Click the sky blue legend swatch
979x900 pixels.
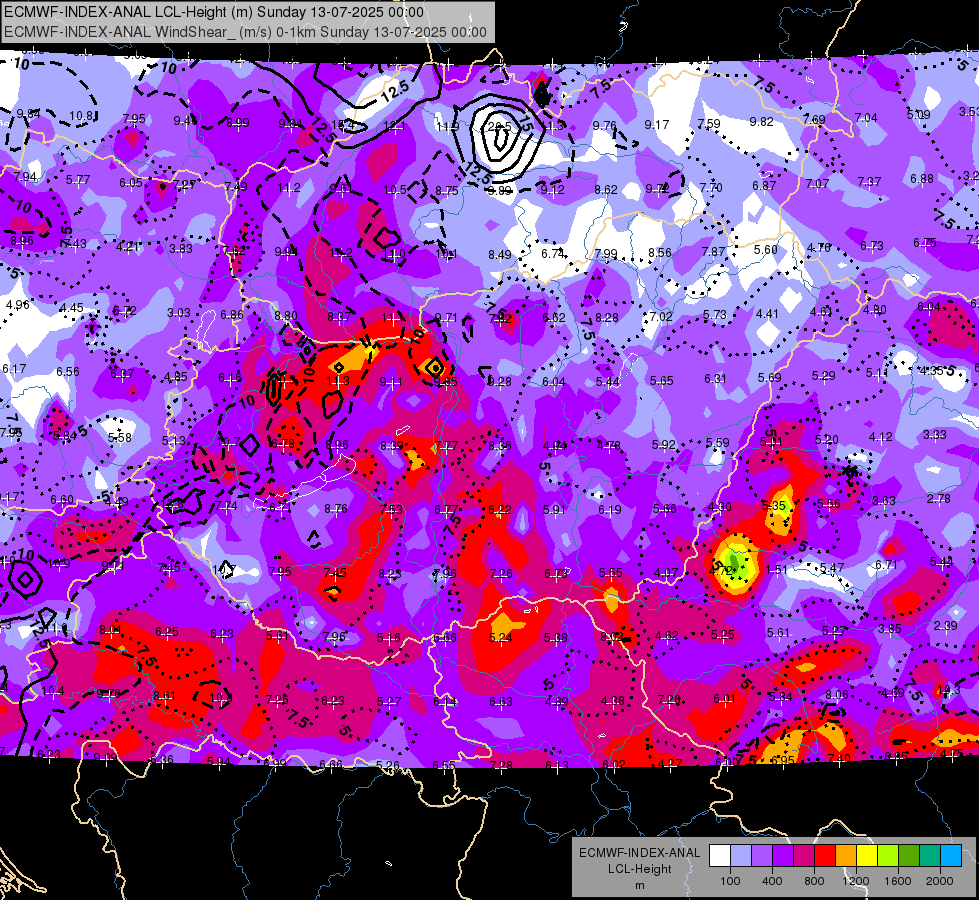[x=951, y=856]
